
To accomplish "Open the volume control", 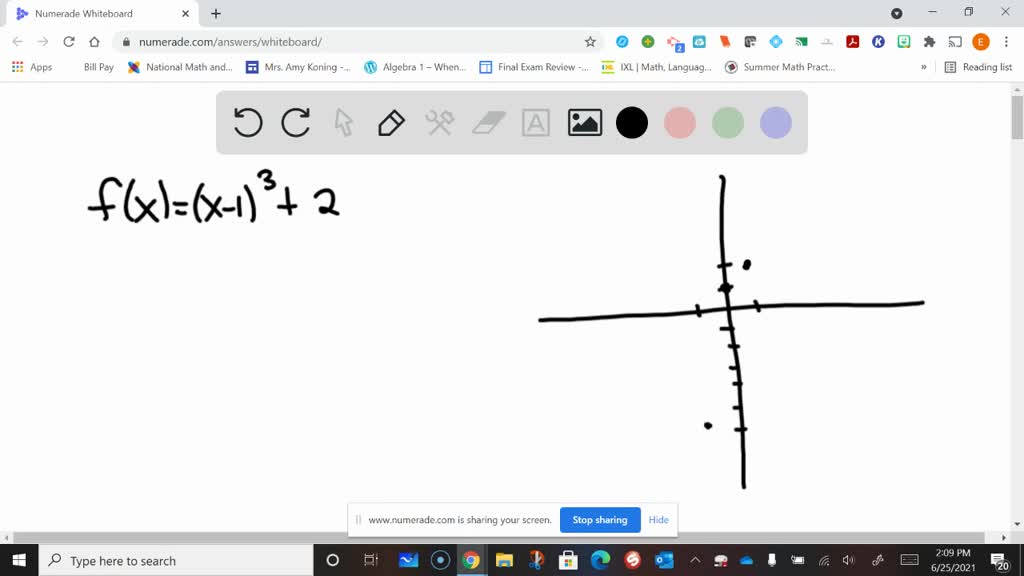I will (x=848, y=560).
